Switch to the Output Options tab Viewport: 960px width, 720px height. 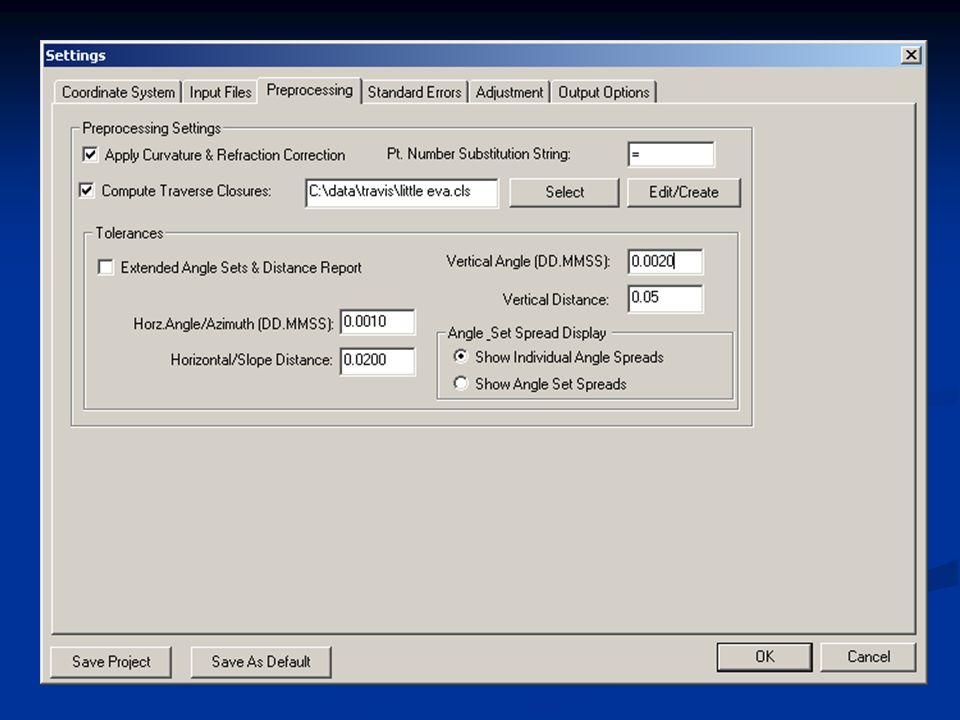tap(604, 92)
